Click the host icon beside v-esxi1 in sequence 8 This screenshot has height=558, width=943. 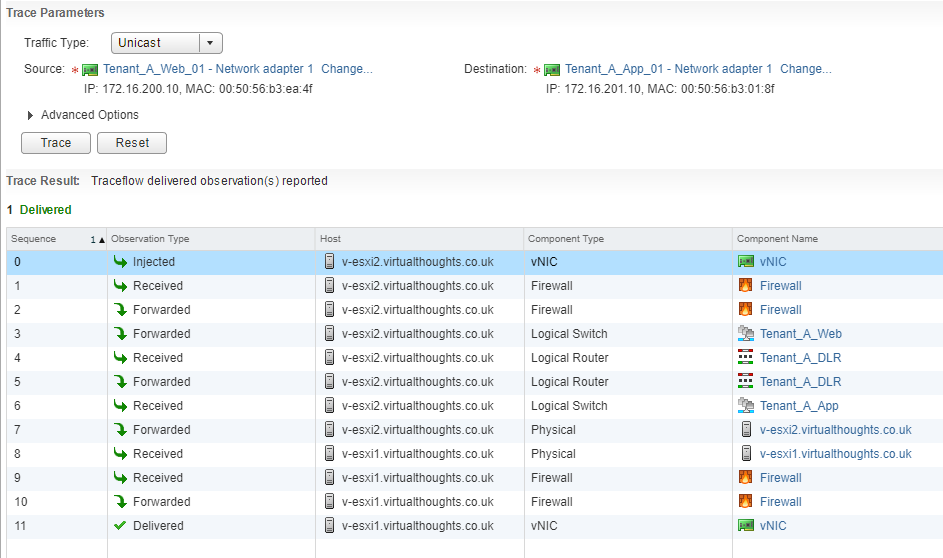point(746,454)
